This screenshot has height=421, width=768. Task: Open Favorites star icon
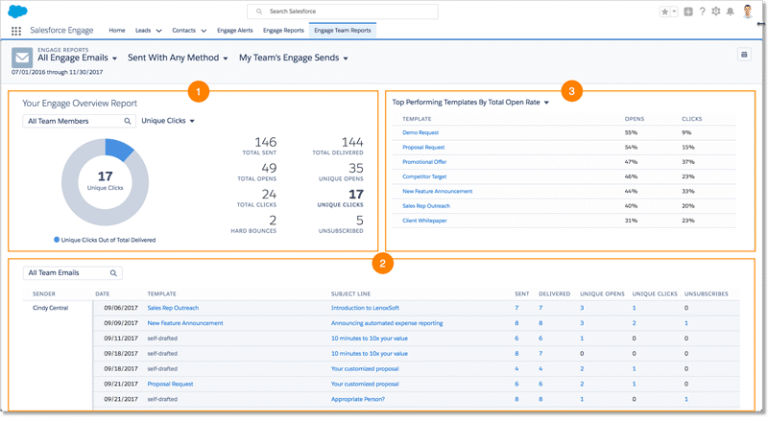[665, 12]
